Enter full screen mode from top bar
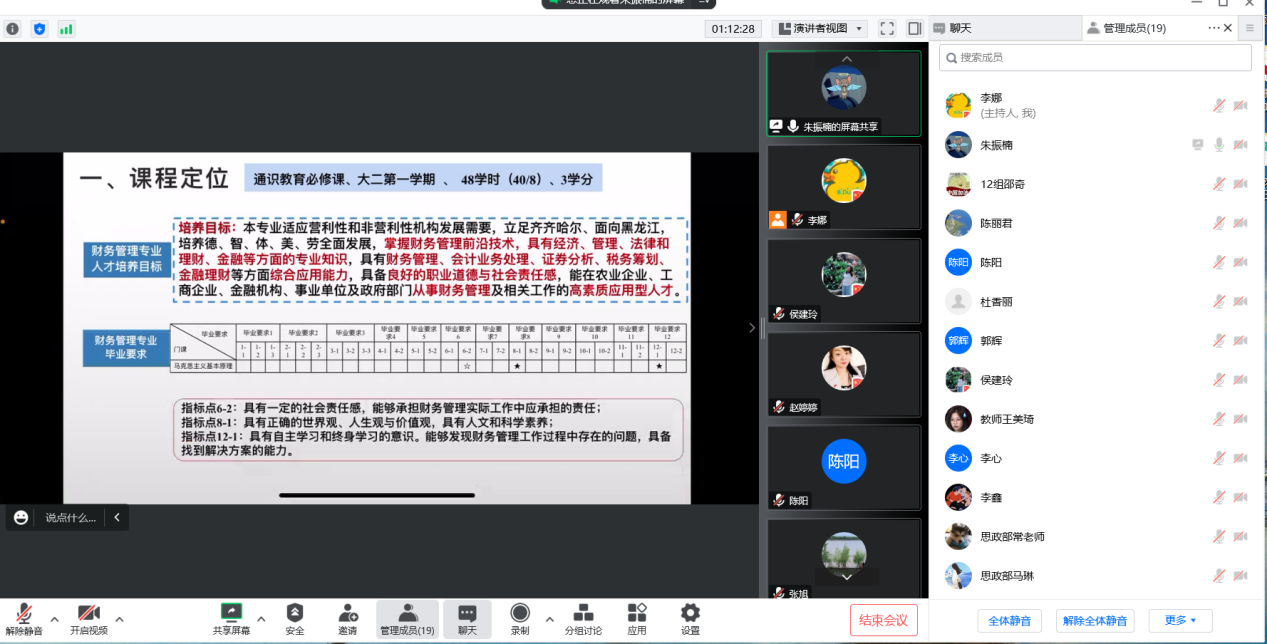Viewport: 1267px width, 644px height. pos(887,28)
